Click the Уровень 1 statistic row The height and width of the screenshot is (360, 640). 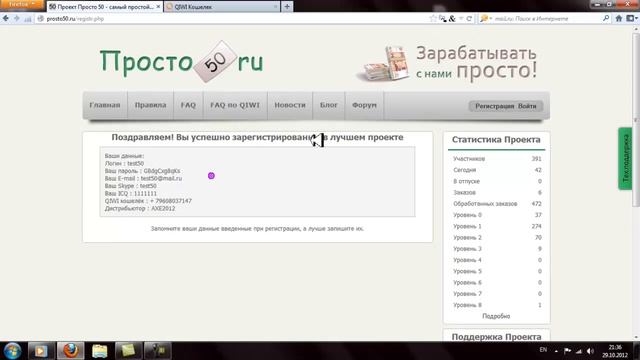tap(497, 226)
